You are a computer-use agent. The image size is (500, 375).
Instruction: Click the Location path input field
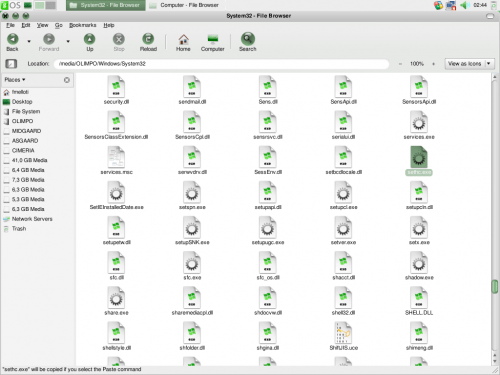(221, 64)
